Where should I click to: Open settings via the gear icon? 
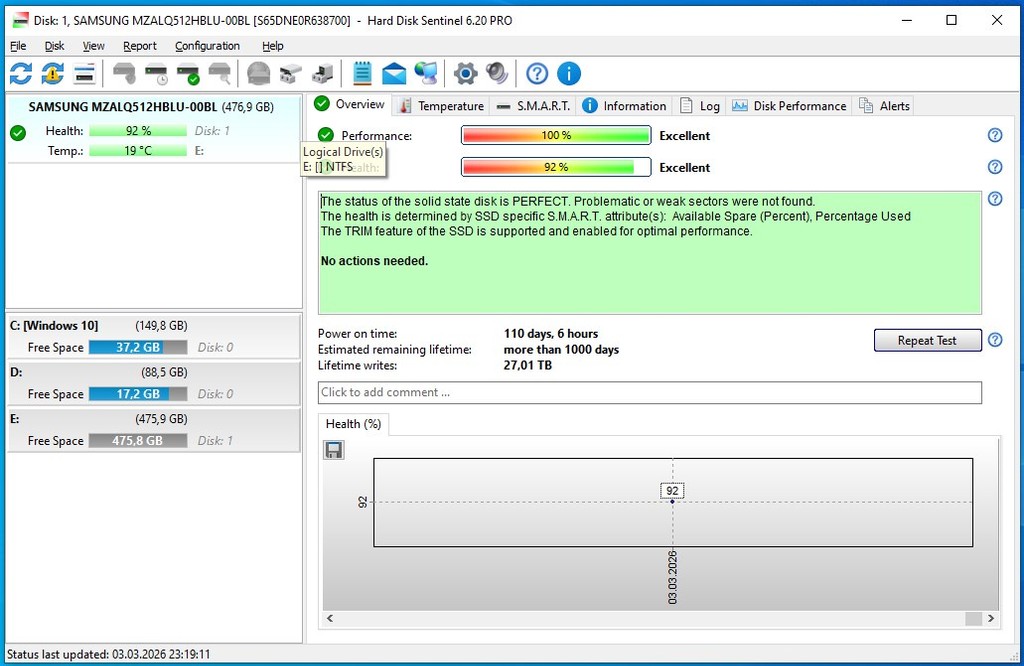pos(465,73)
